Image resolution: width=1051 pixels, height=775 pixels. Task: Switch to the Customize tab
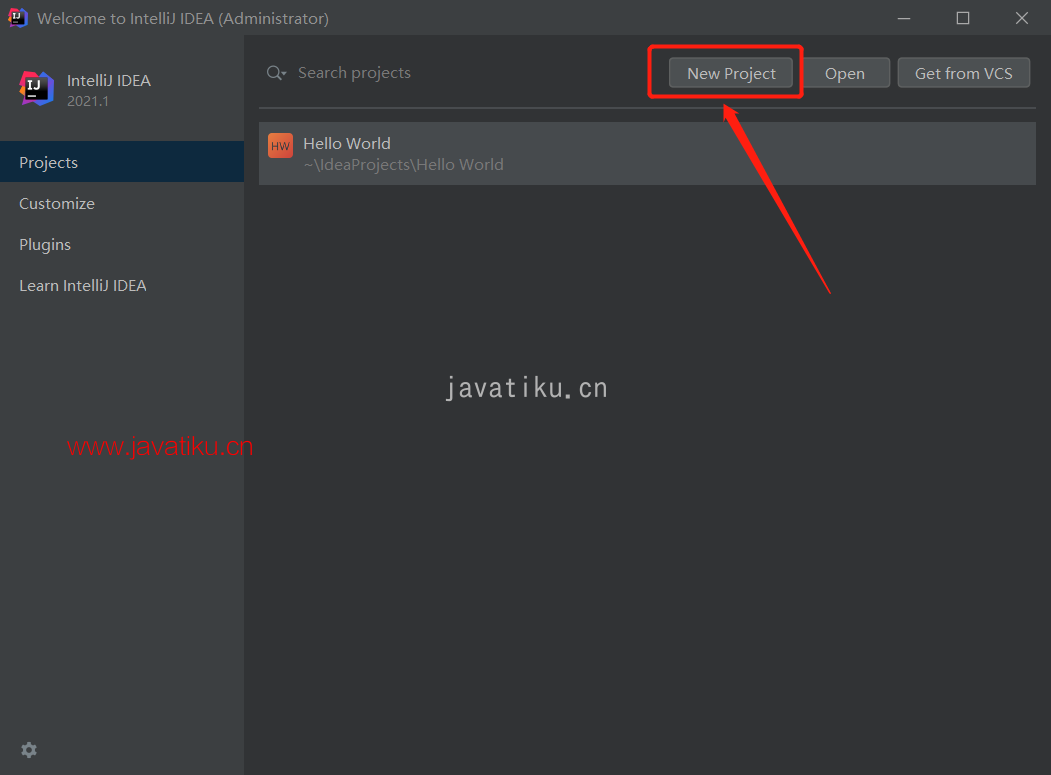pos(122,203)
